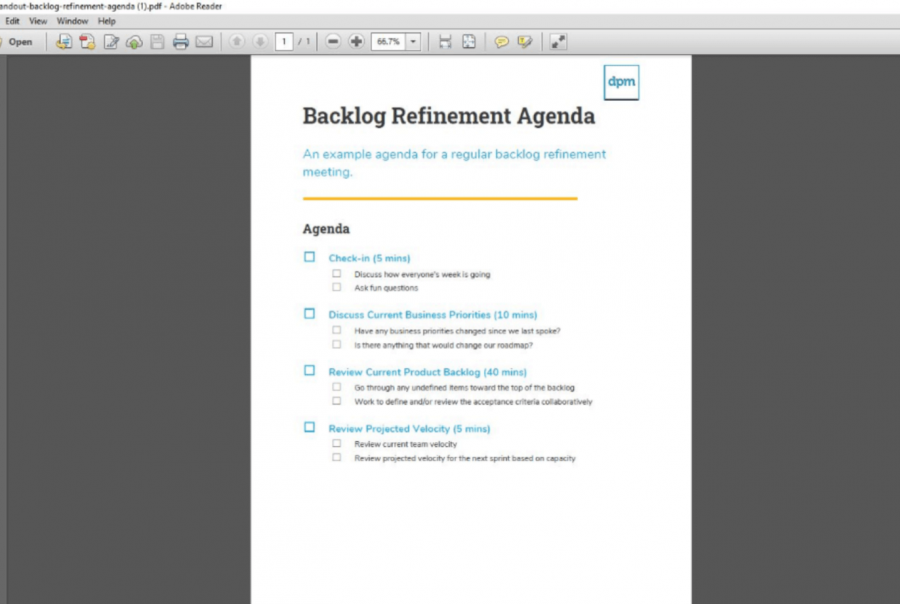Open the Window menu

tap(72, 21)
